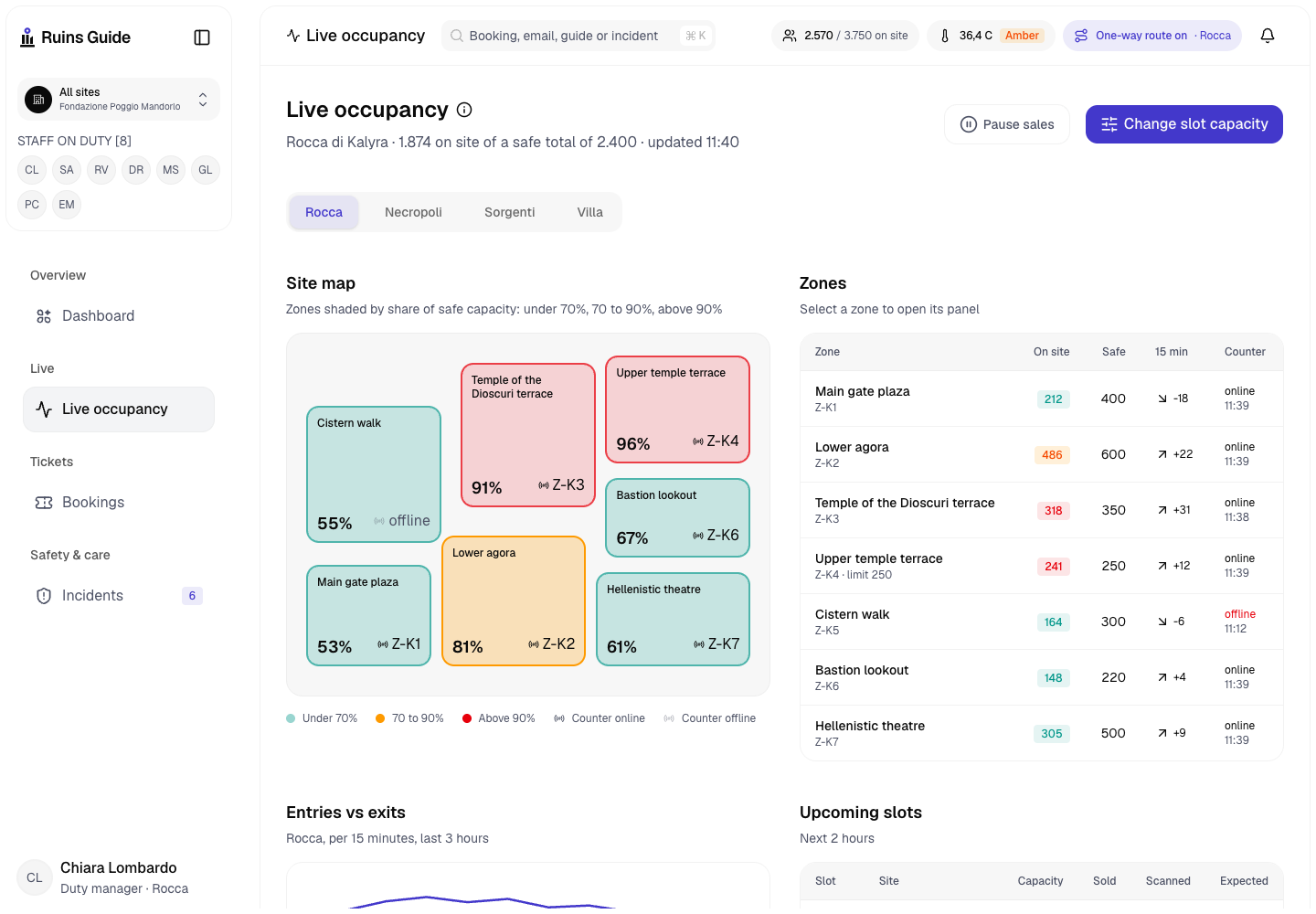This screenshot has width=1316, height=914.
Task: Select the Hellenistic theatre map zone
Action: 674,620
